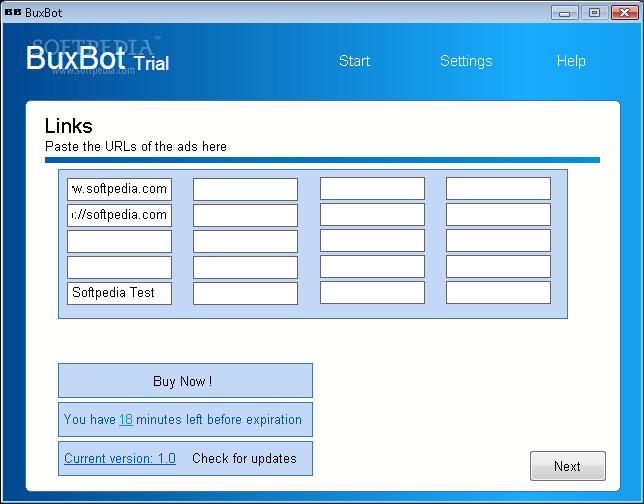Click Check for updates
Viewport: 644px width, 504px height.
coord(244,458)
